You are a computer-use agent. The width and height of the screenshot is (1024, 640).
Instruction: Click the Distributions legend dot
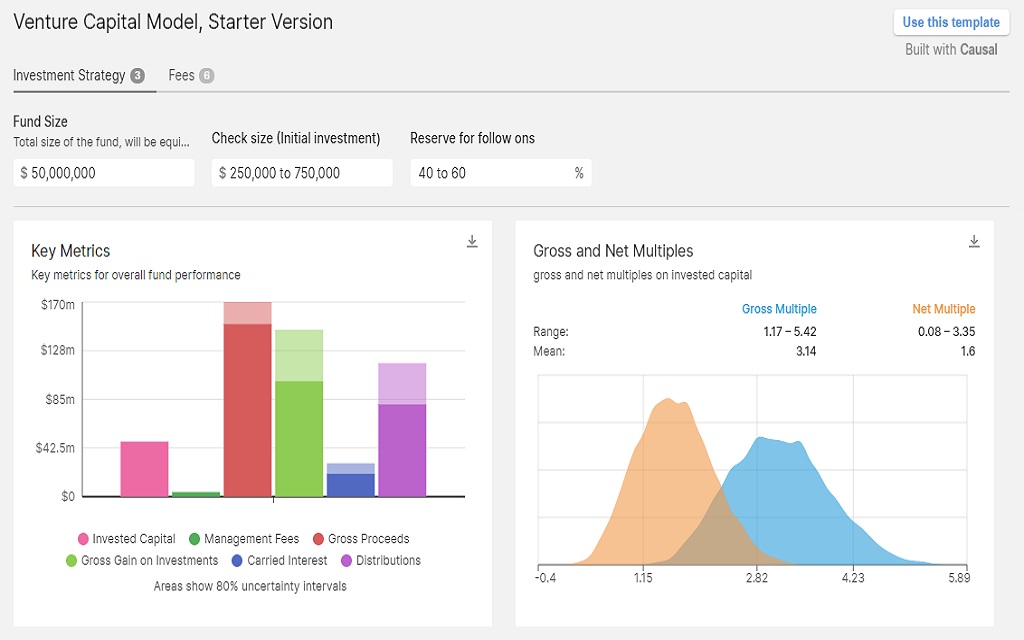tap(346, 560)
